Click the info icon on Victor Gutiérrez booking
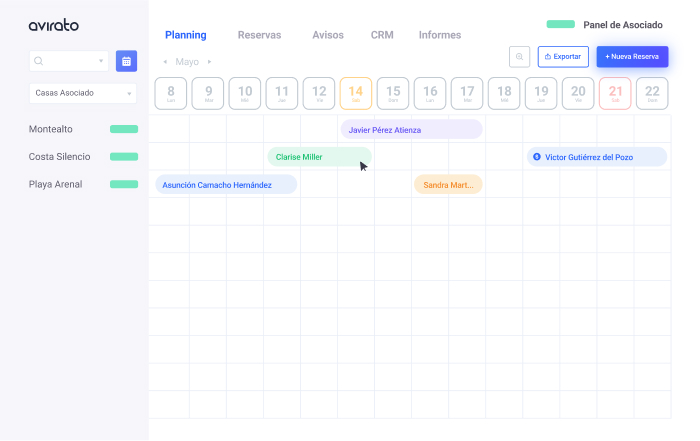 537,157
